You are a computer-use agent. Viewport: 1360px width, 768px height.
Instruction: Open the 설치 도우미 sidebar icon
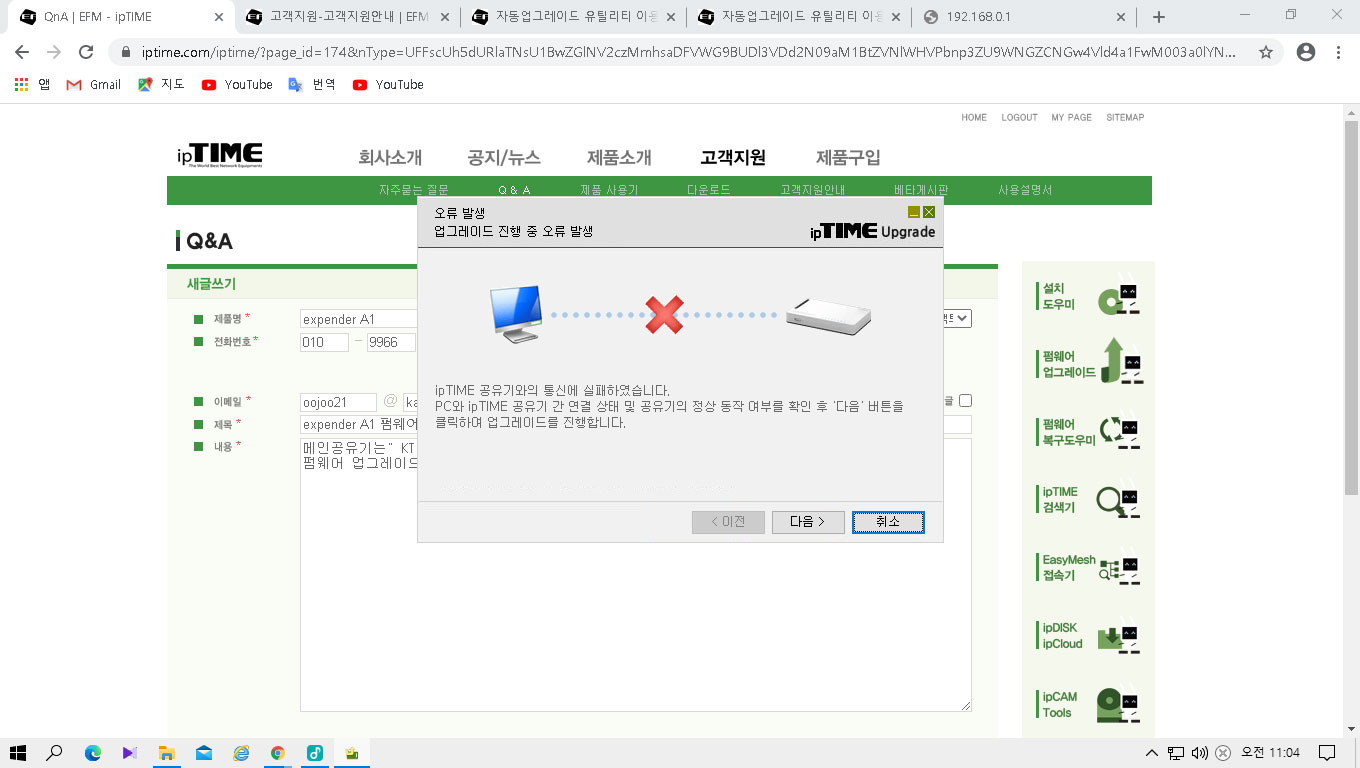click(x=1091, y=297)
